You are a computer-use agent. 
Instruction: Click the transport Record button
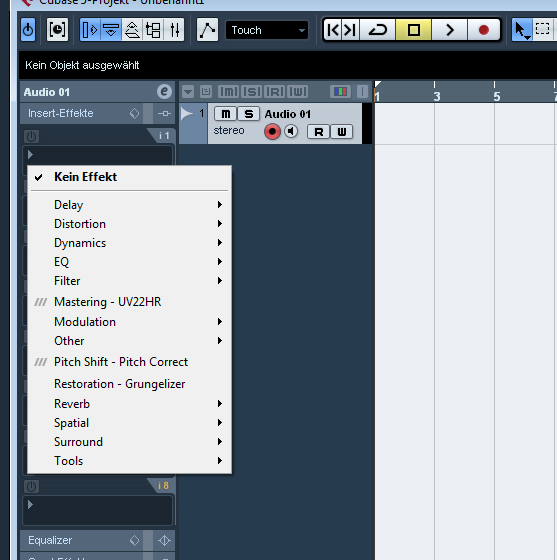coord(484,30)
